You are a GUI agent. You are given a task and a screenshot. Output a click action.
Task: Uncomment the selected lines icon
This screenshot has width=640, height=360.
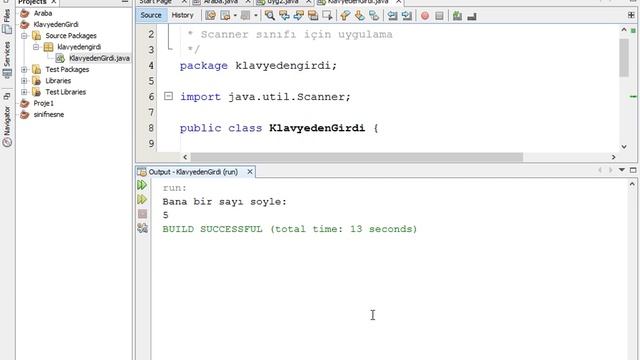pyautogui.click(x=472, y=16)
